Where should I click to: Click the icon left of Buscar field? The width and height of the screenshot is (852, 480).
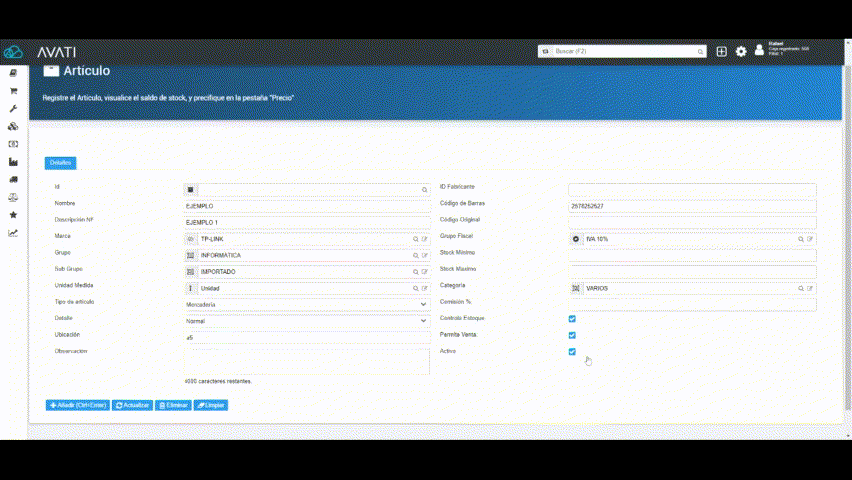pos(545,51)
